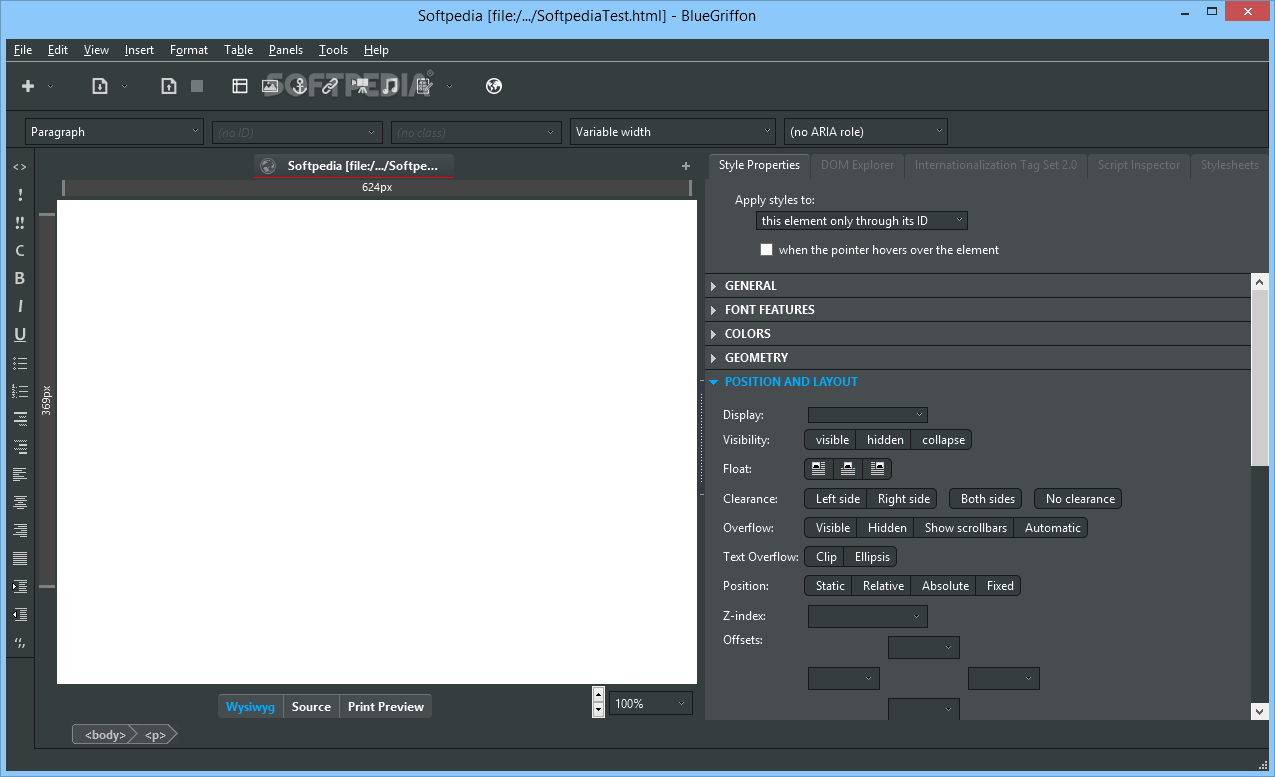Open the Format menu
Screen dimensions: 1275x777
pyautogui.click(x=189, y=50)
